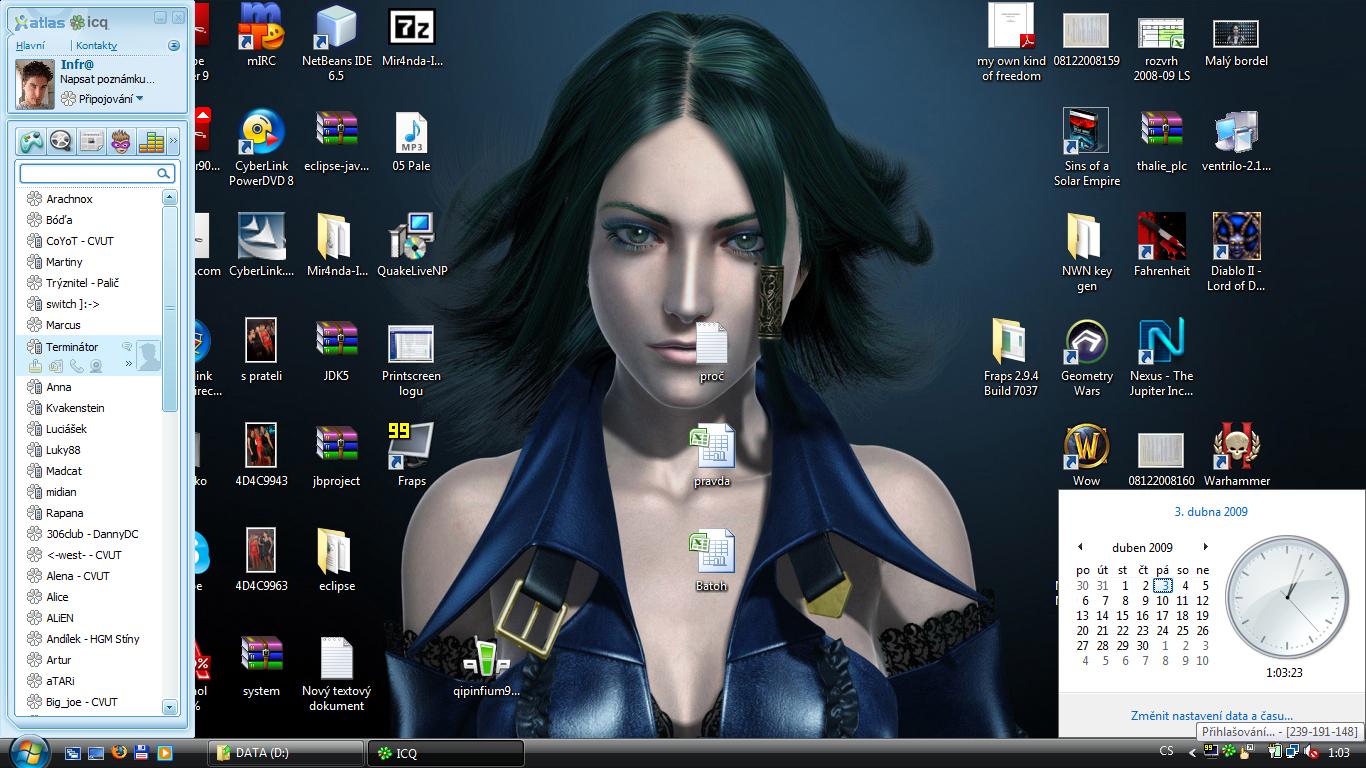The image size is (1366, 768).
Task: Click the games controller icon in ICQ toolbar
Action: coord(30,141)
